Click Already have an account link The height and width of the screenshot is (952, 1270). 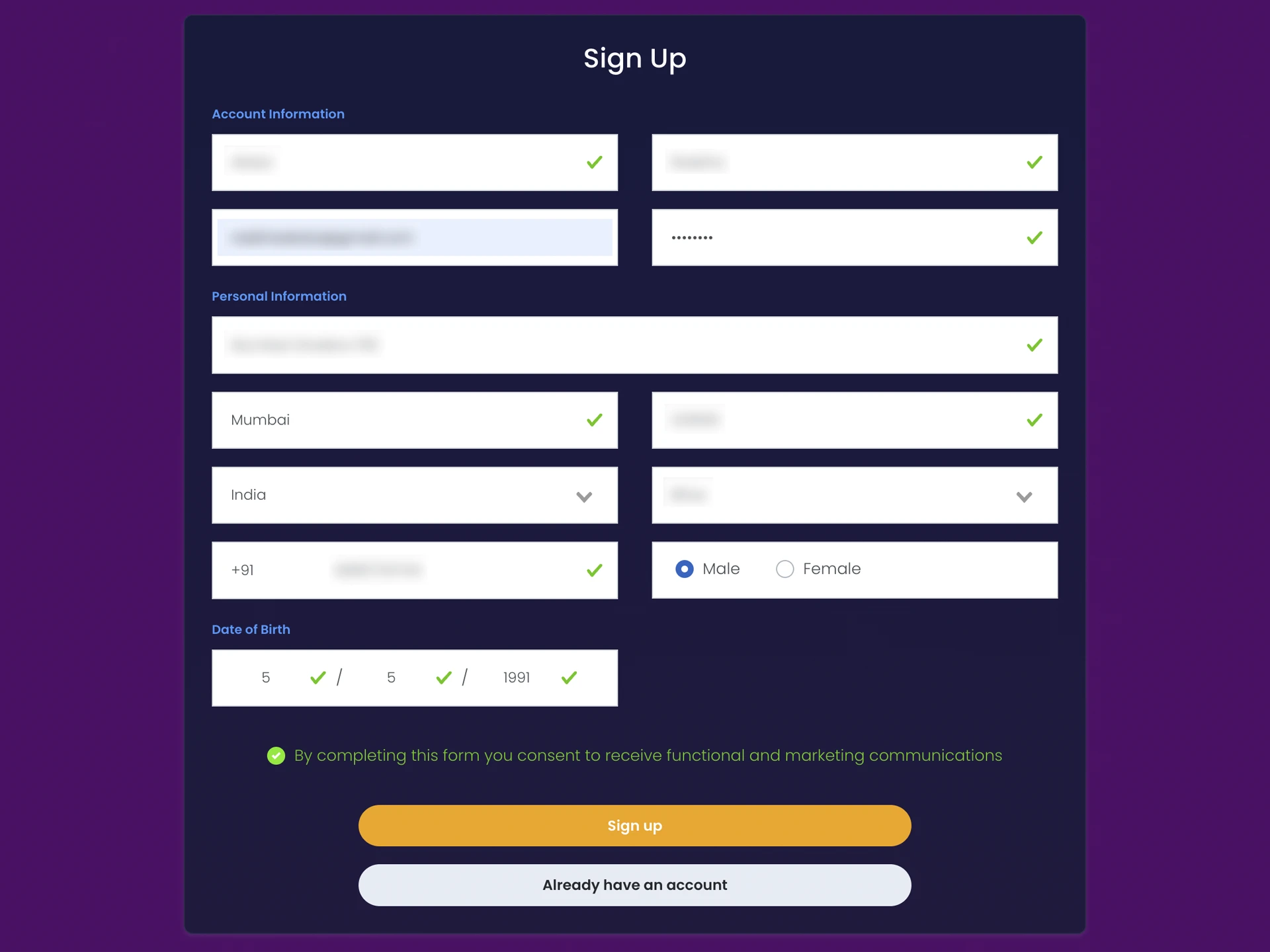click(x=634, y=884)
